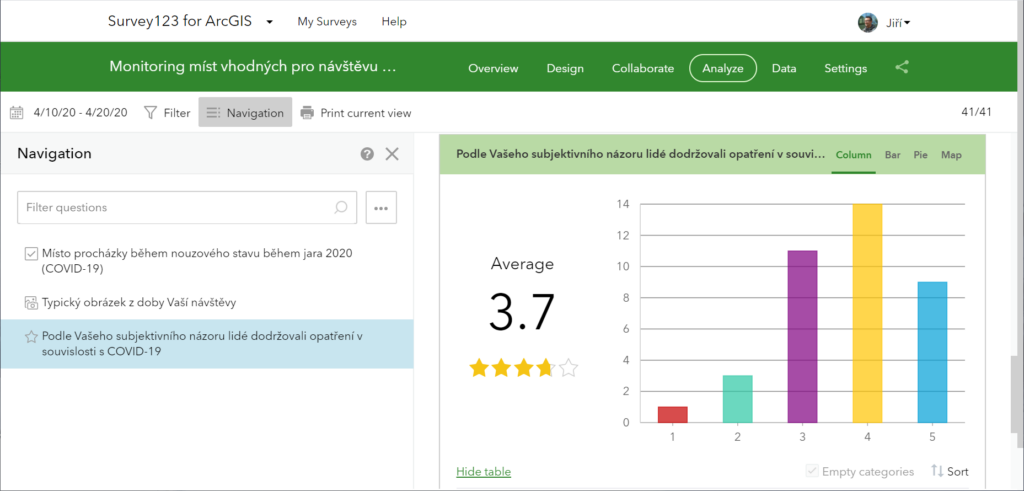Click the yellow bar for rating 4

pos(866,312)
